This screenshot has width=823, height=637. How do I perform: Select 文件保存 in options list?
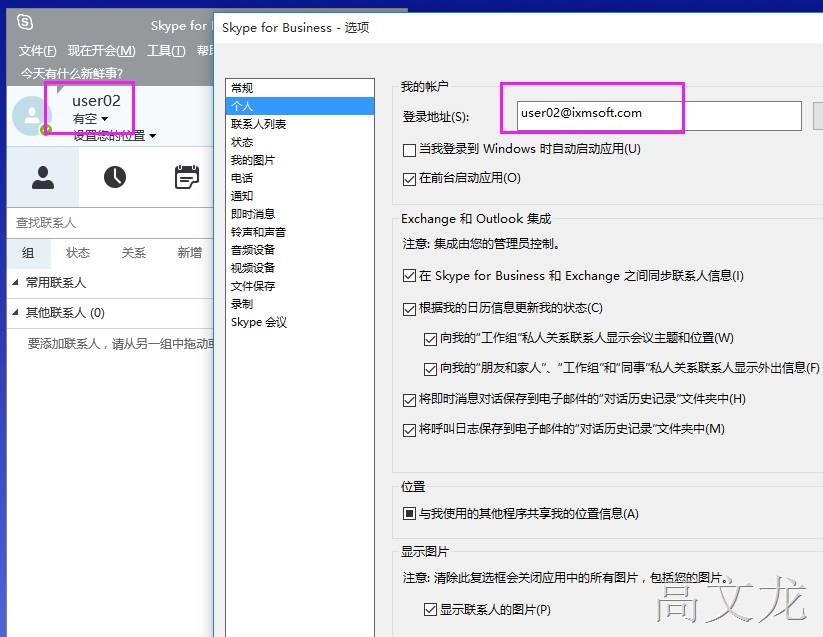pos(300,286)
